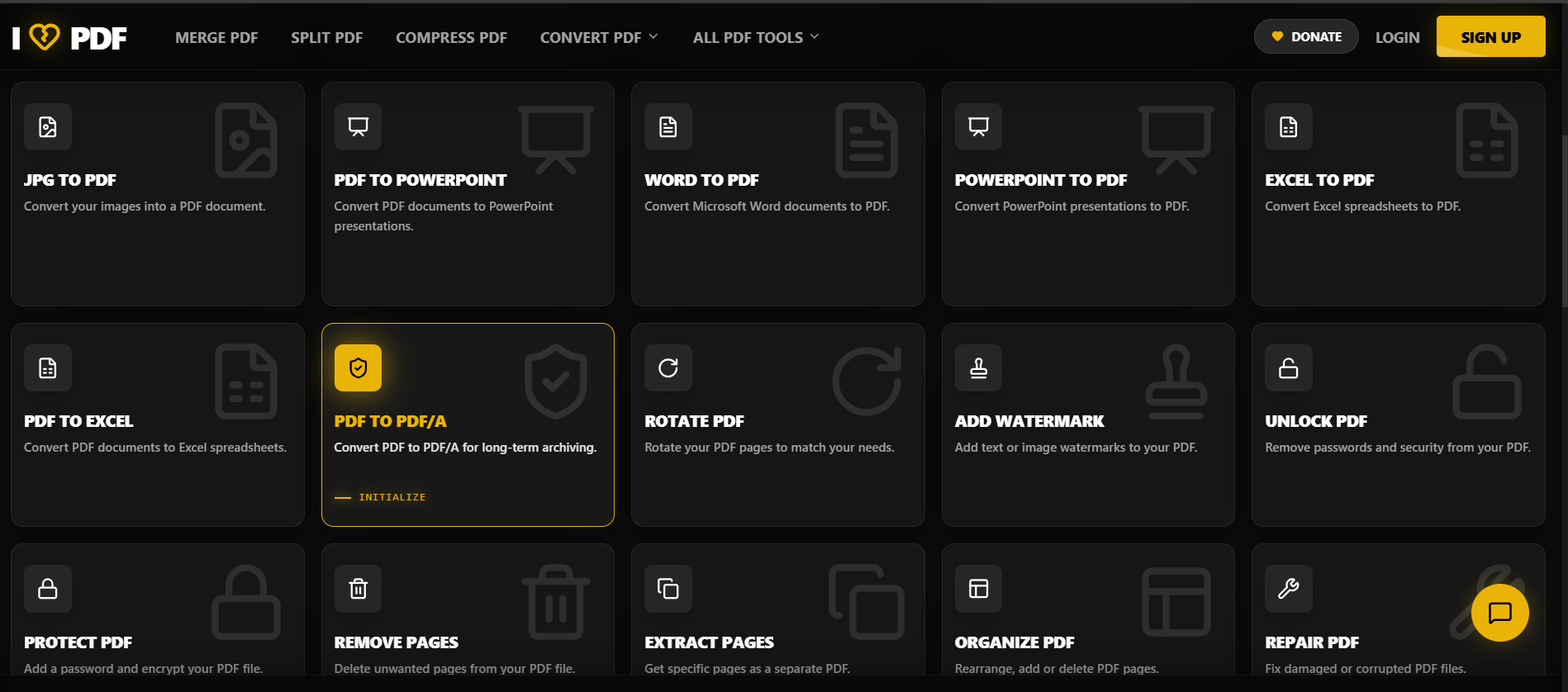
Task: Click the Remove Pages trash icon
Action: click(358, 589)
